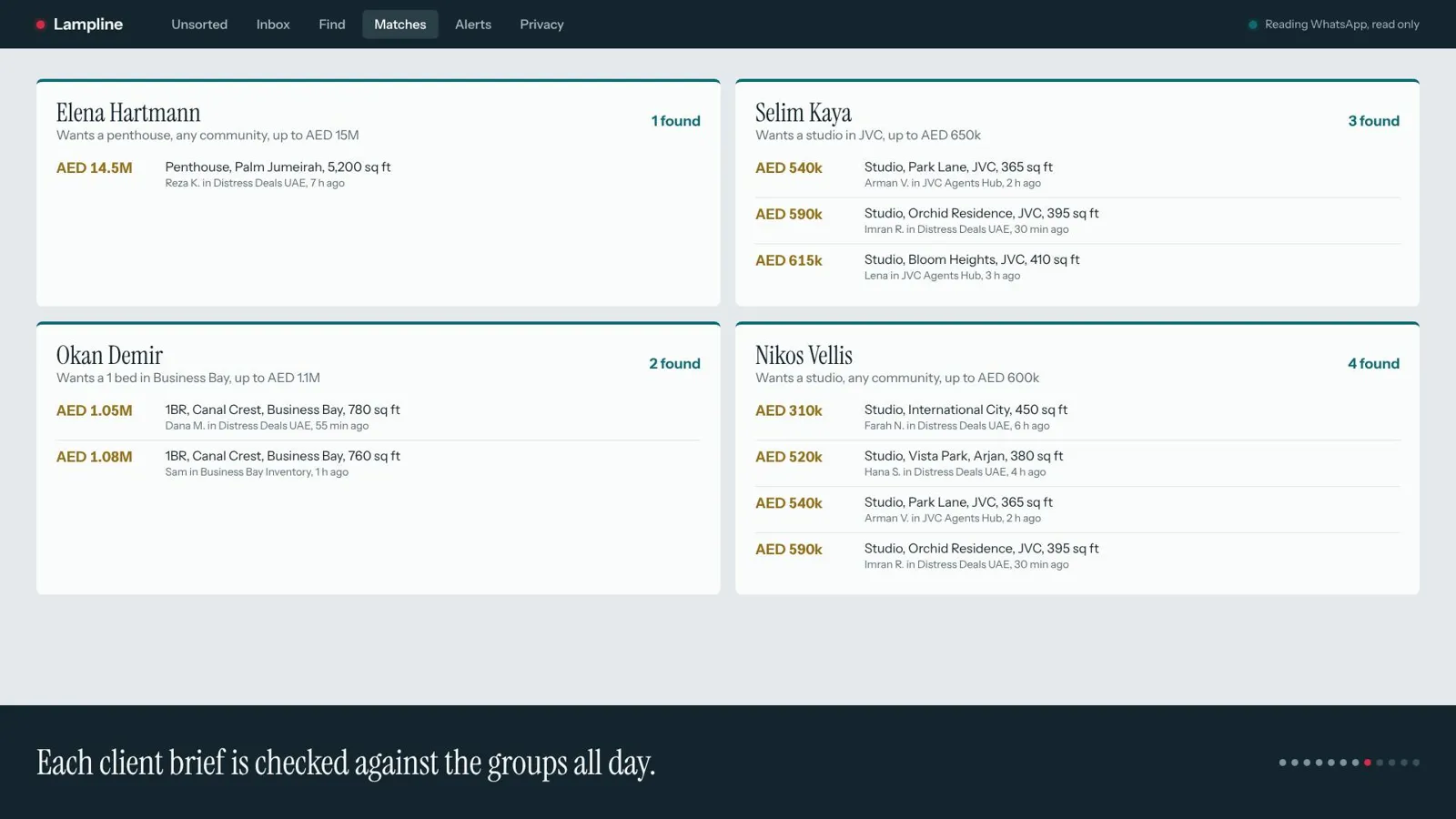Click the AED 310k price
This screenshot has height=819, width=1456.
[789, 411]
